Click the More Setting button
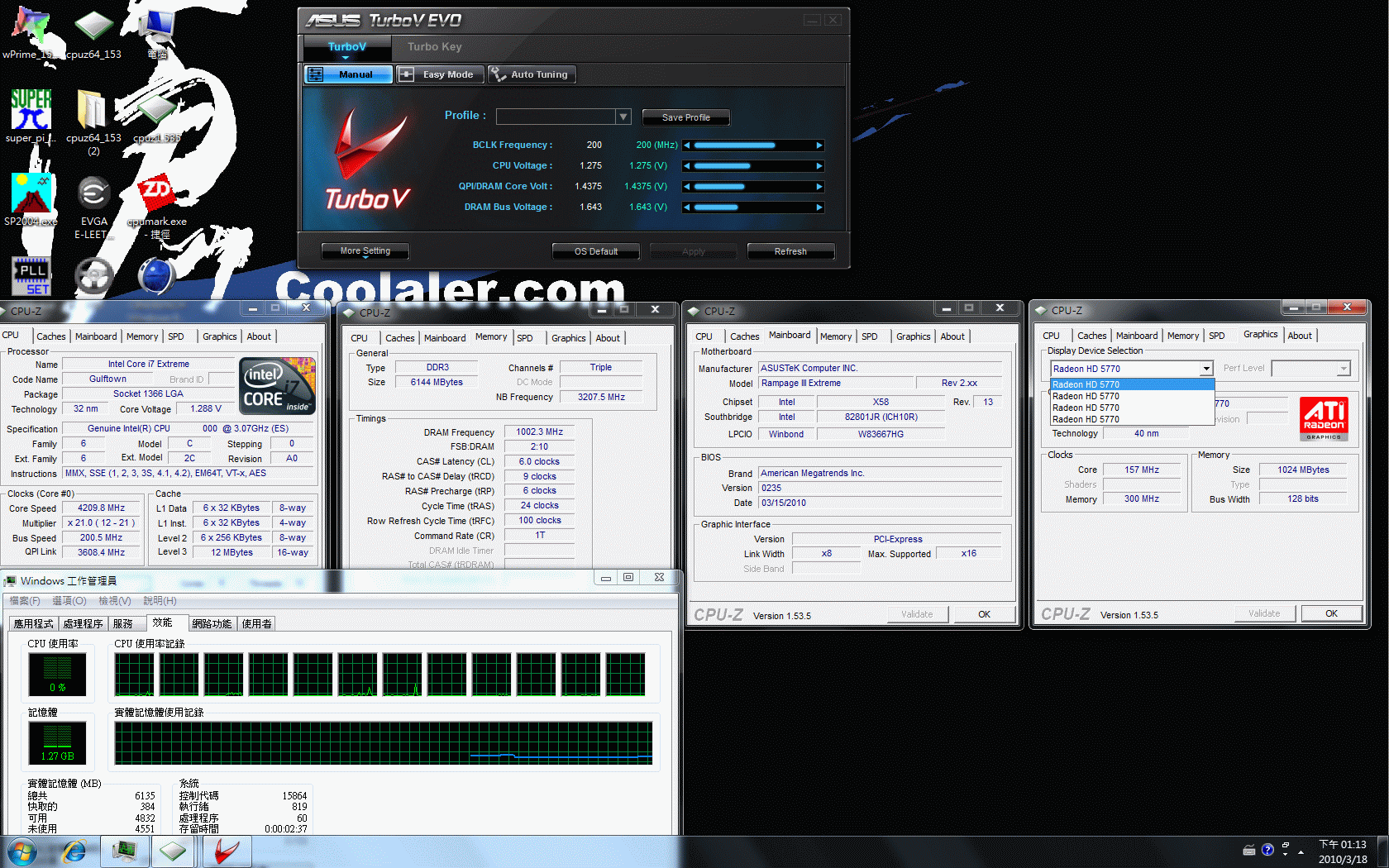The width and height of the screenshot is (1389, 868). [365, 251]
